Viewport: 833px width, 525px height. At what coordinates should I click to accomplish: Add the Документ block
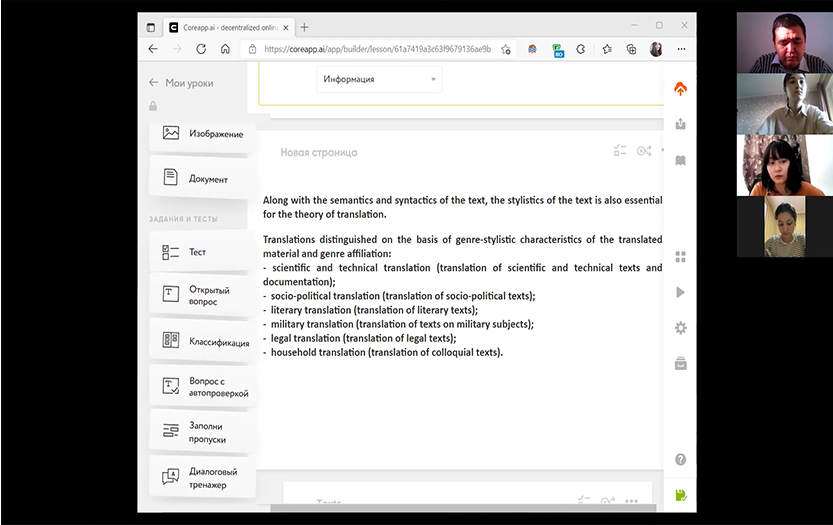202,178
